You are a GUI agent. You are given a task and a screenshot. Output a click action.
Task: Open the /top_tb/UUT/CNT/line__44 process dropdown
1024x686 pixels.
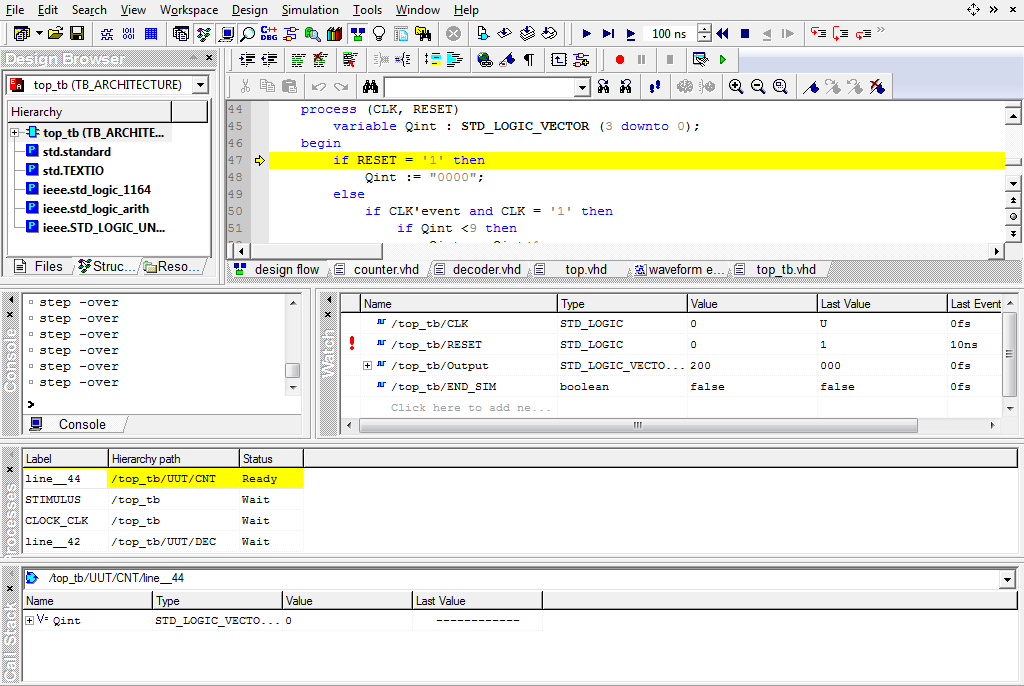point(1008,579)
